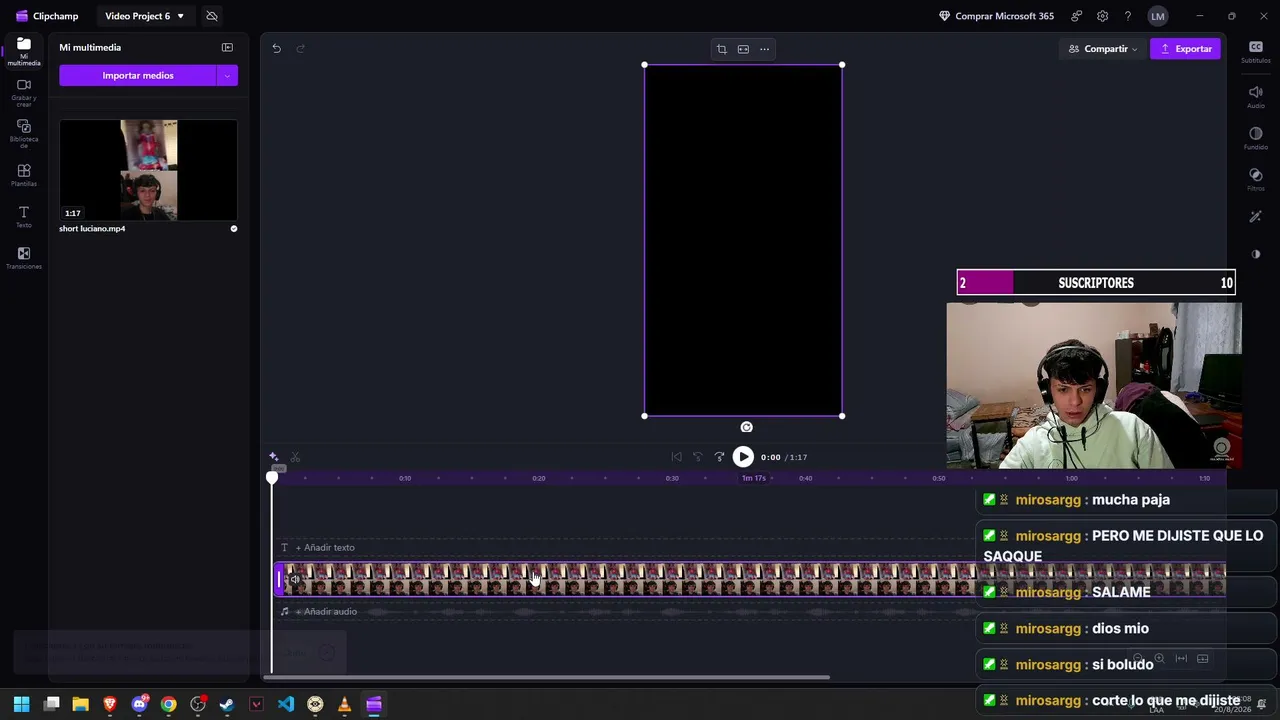Click the Importar medios button
Viewport: 1280px width, 720px height.
[138, 76]
